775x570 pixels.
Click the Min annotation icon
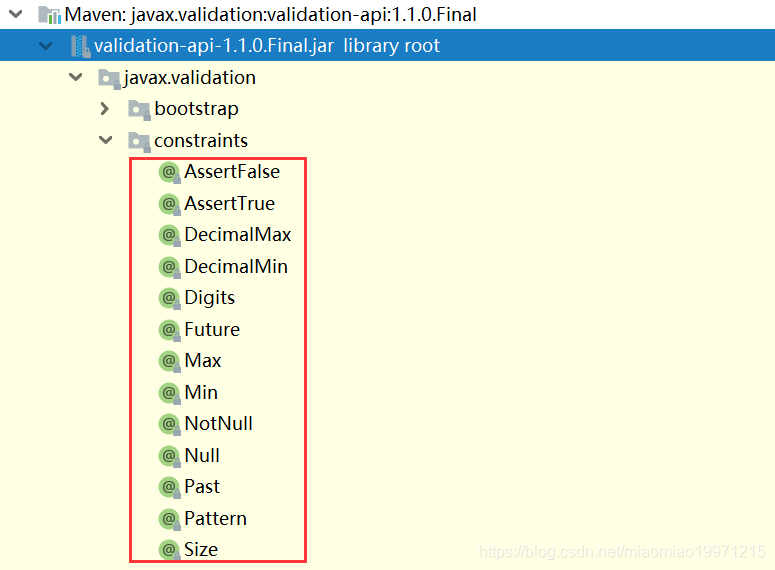click(170, 393)
